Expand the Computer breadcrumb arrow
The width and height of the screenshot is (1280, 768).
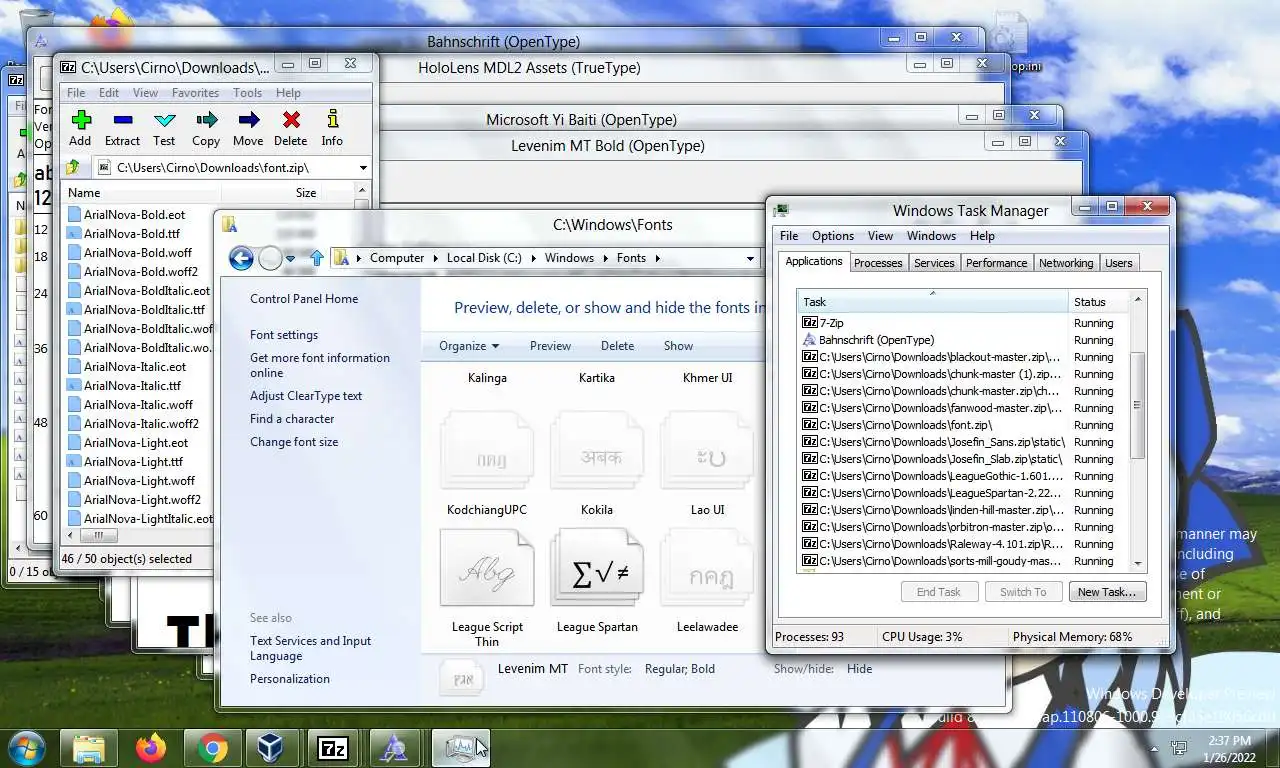pyautogui.click(x=436, y=258)
